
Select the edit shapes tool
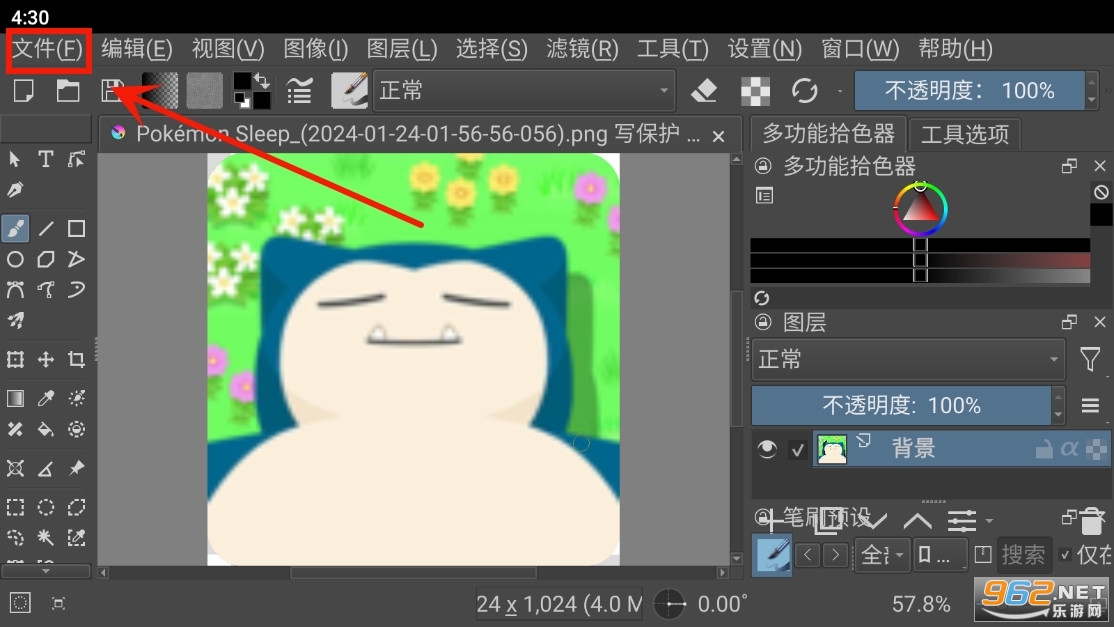tap(76, 159)
